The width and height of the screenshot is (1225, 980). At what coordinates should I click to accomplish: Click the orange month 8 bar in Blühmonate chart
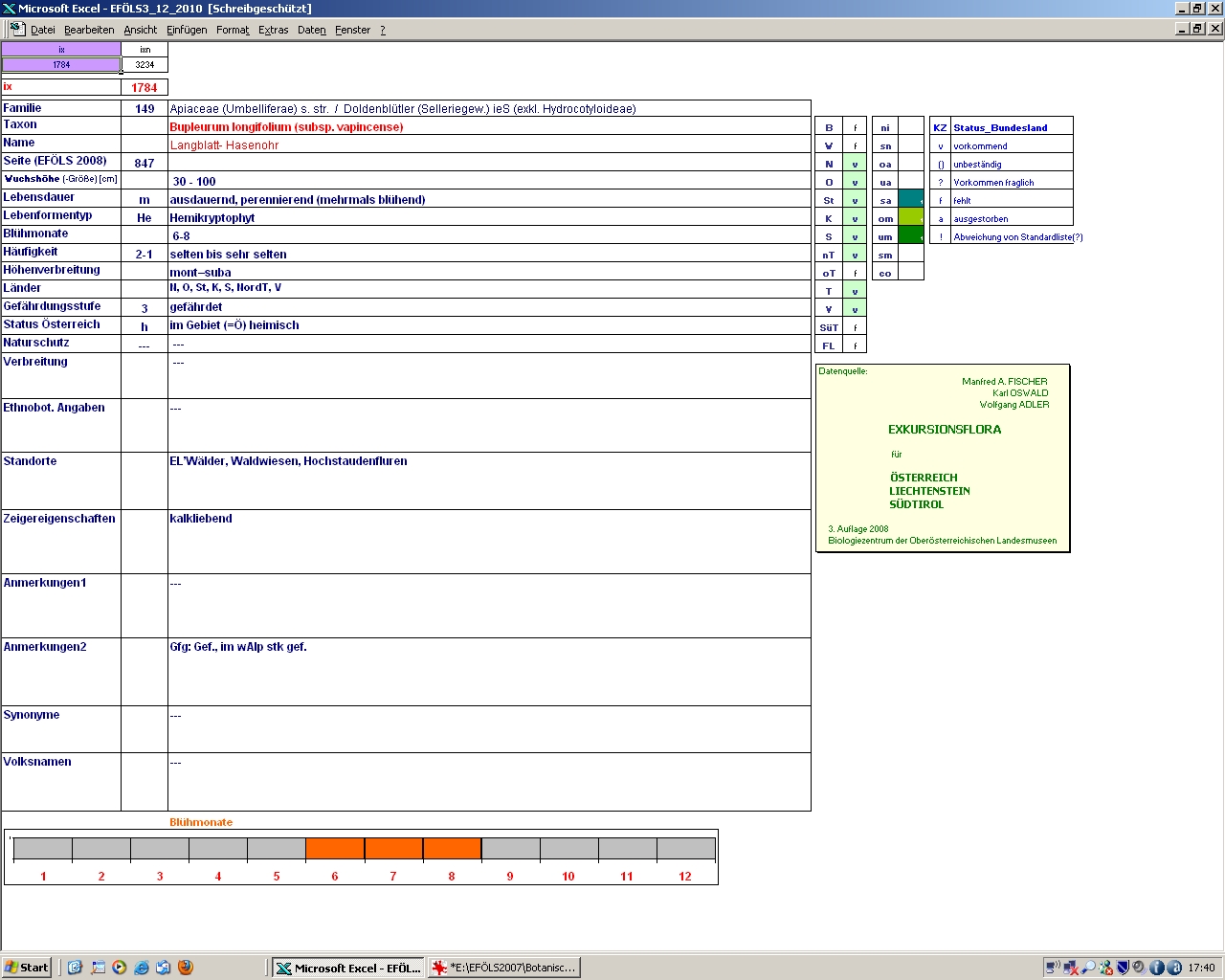click(452, 849)
